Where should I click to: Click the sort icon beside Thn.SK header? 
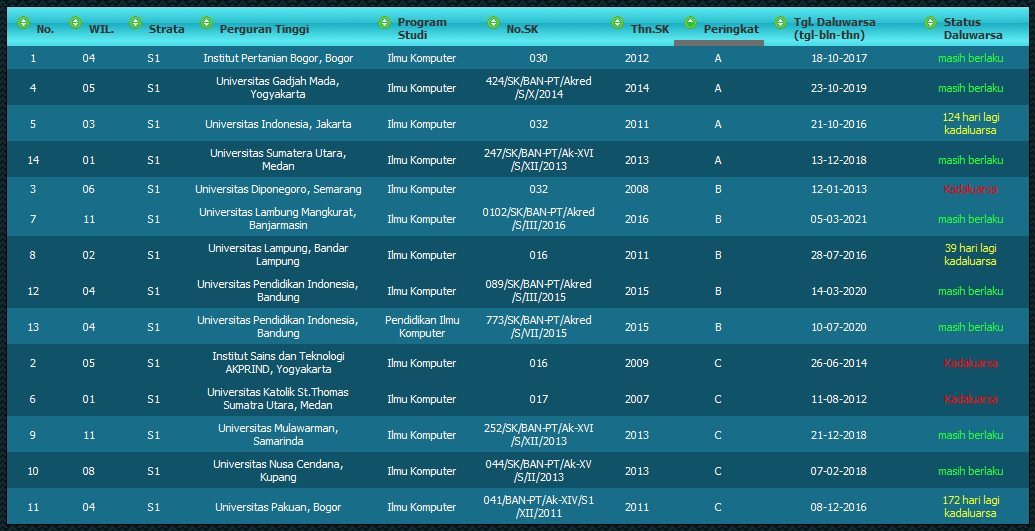pos(617,22)
